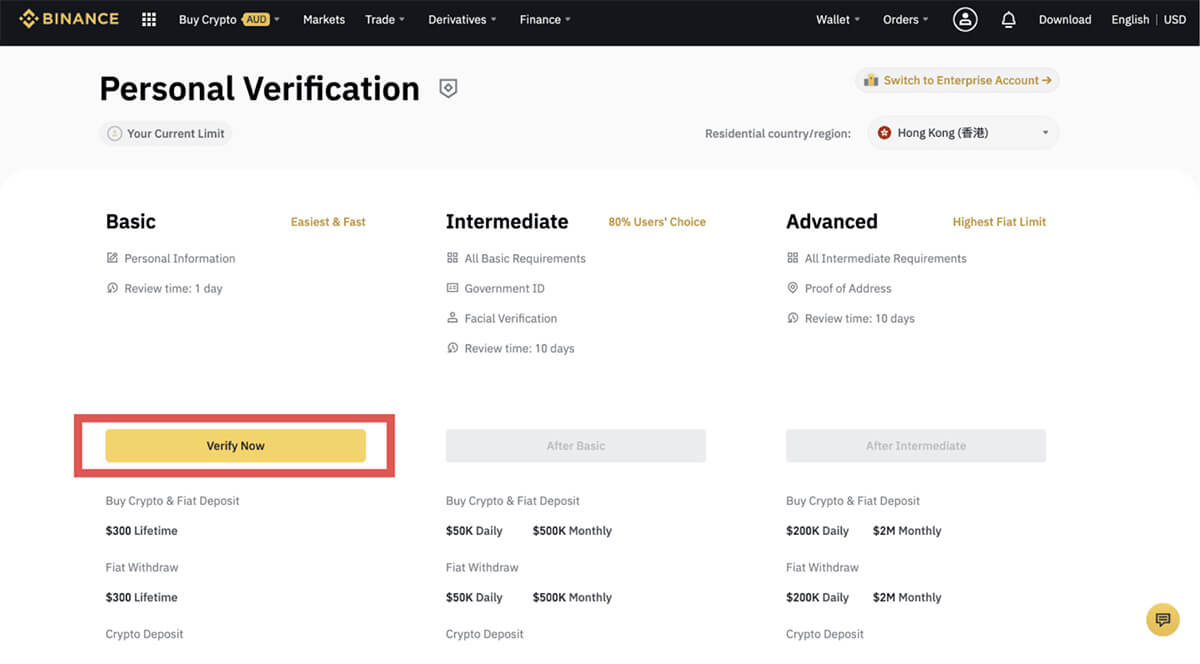1200x664 pixels.
Task: Change language from English
Action: (x=1130, y=19)
